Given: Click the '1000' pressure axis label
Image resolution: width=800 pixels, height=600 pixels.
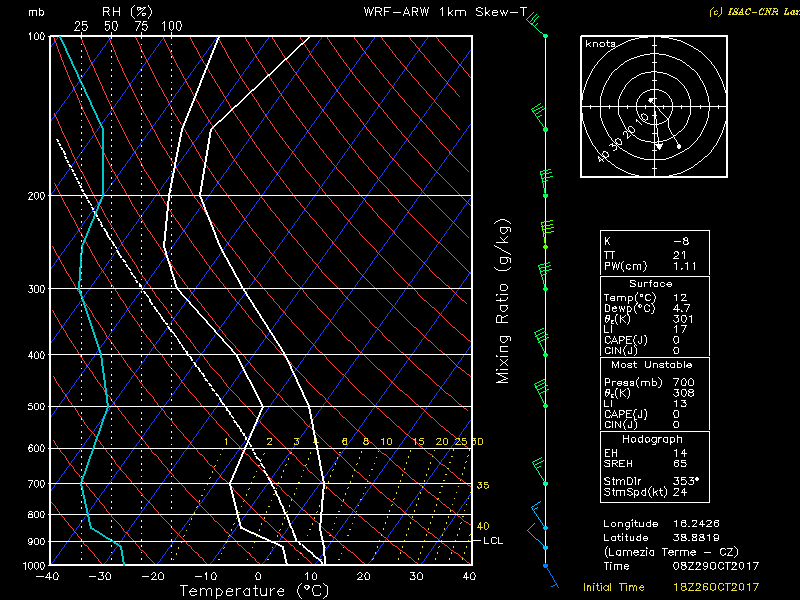Looking at the screenshot, I should (34, 566).
